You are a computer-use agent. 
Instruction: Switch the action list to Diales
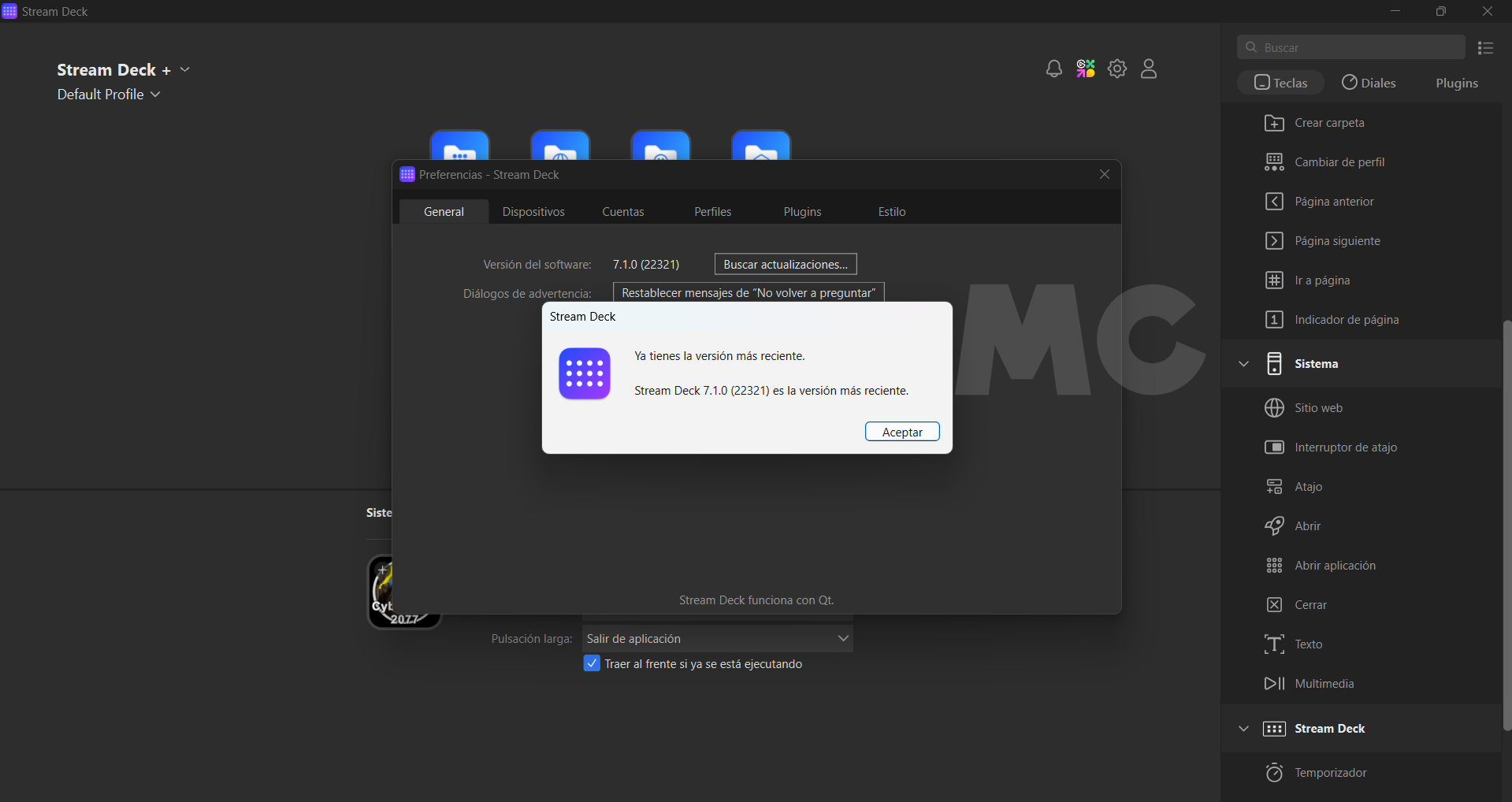pyautogui.click(x=1369, y=83)
